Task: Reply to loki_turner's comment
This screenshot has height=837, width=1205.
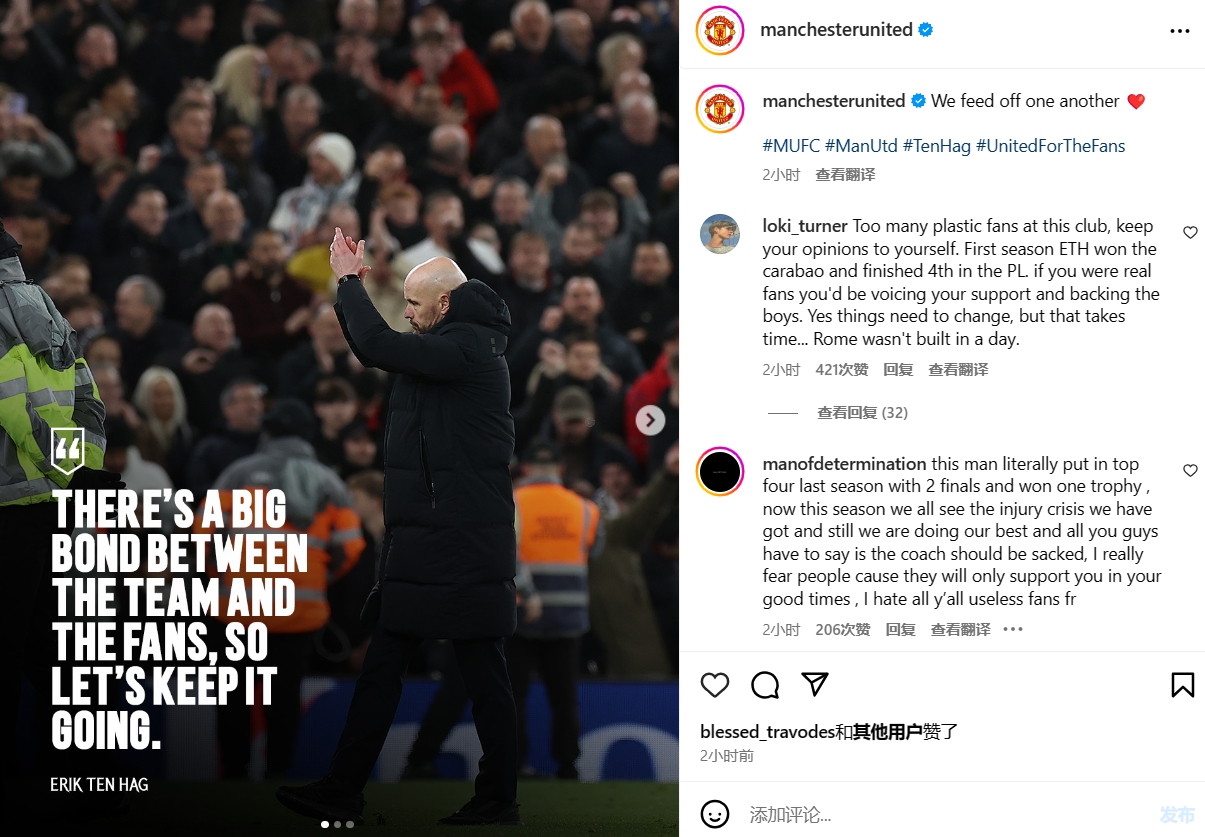Action: pyautogui.click(x=898, y=370)
